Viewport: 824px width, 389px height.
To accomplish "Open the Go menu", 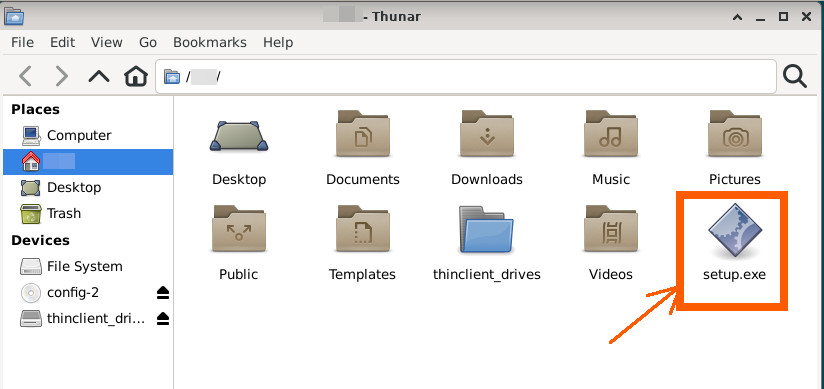I will point(148,43).
